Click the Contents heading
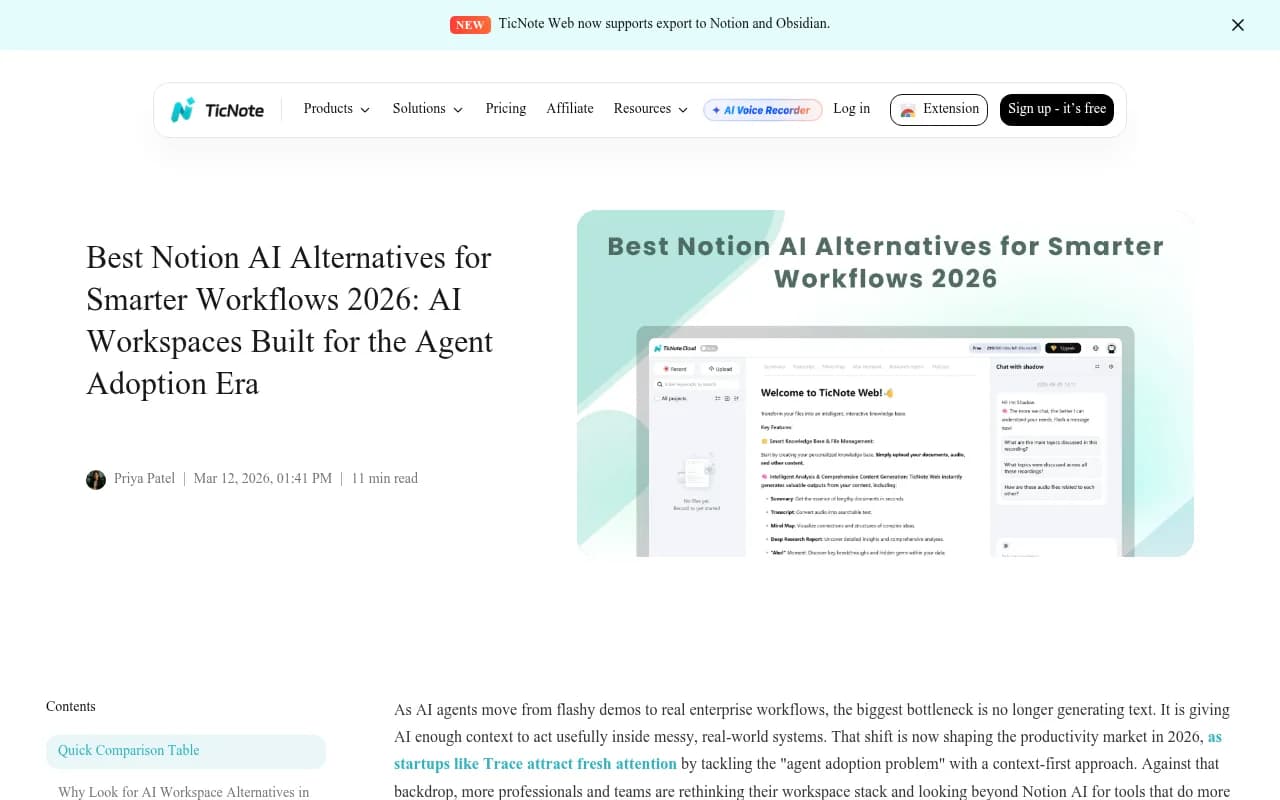The image size is (1280, 800). tap(71, 706)
